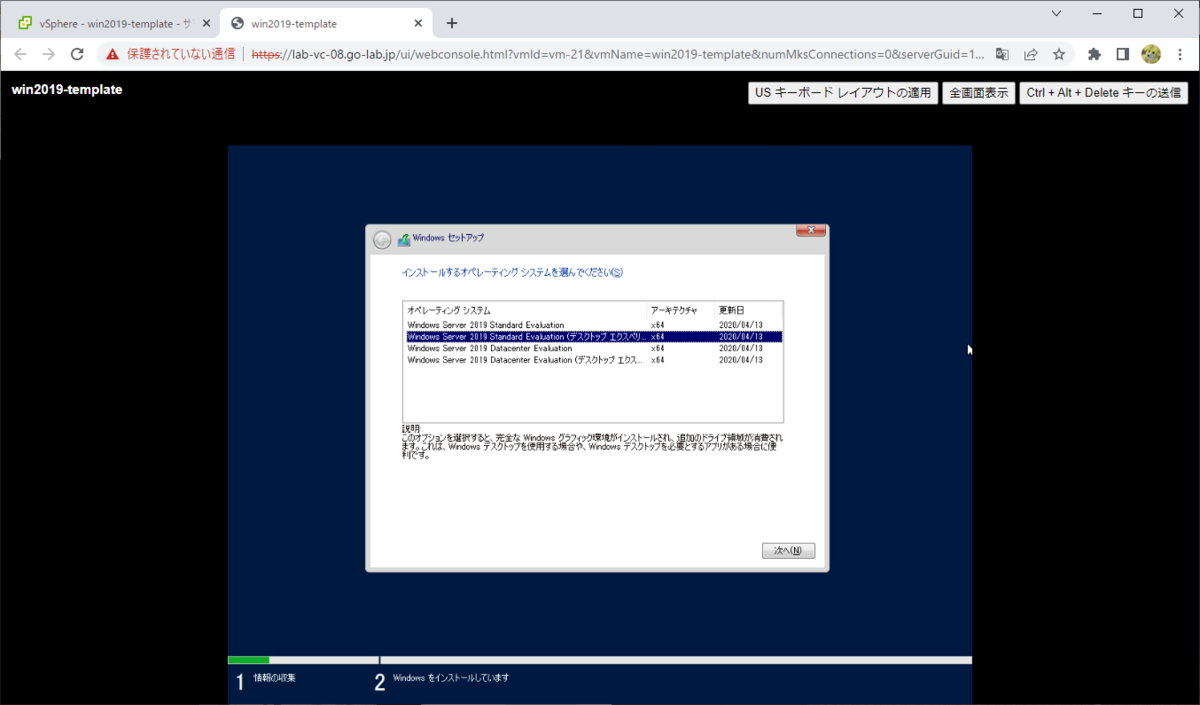Viewport: 1200px width, 705px height.
Task: Toggle the browser side panel icon
Action: (1122, 54)
